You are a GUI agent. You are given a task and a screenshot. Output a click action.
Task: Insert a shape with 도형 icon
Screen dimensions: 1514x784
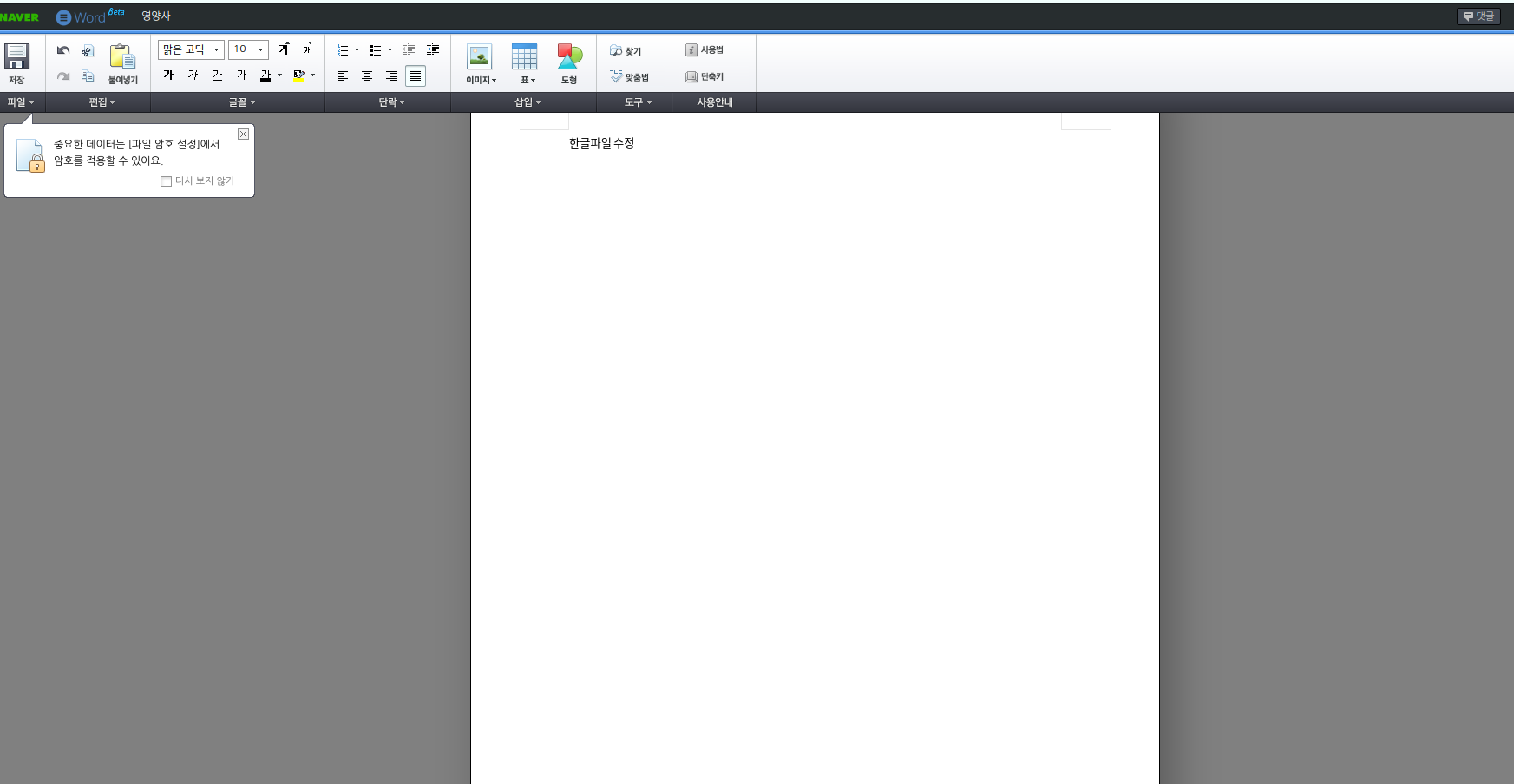(569, 62)
